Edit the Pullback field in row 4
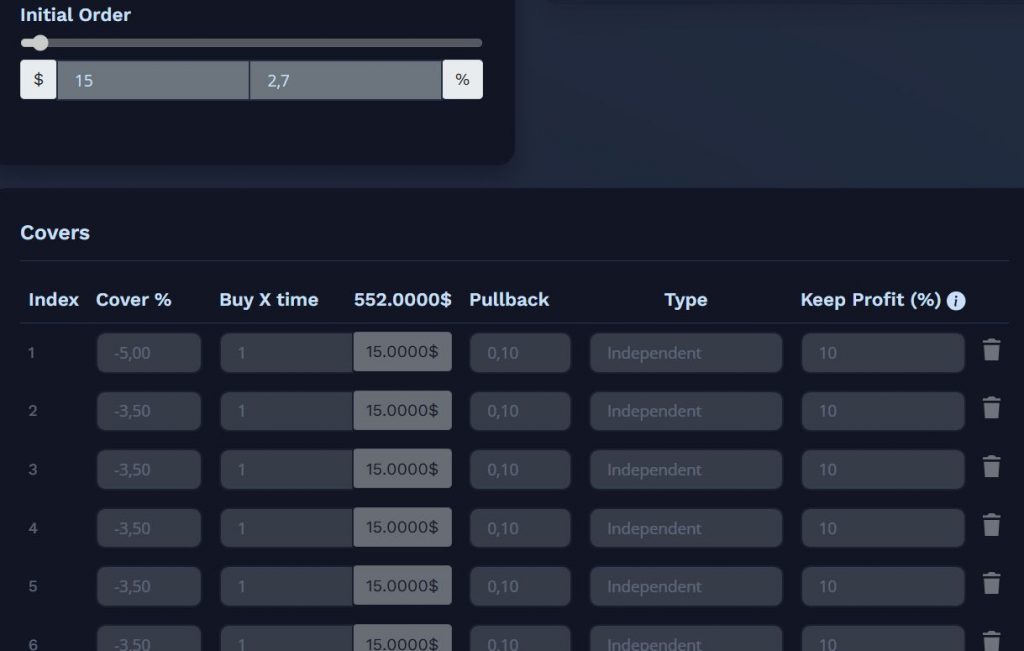 (520, 528)
